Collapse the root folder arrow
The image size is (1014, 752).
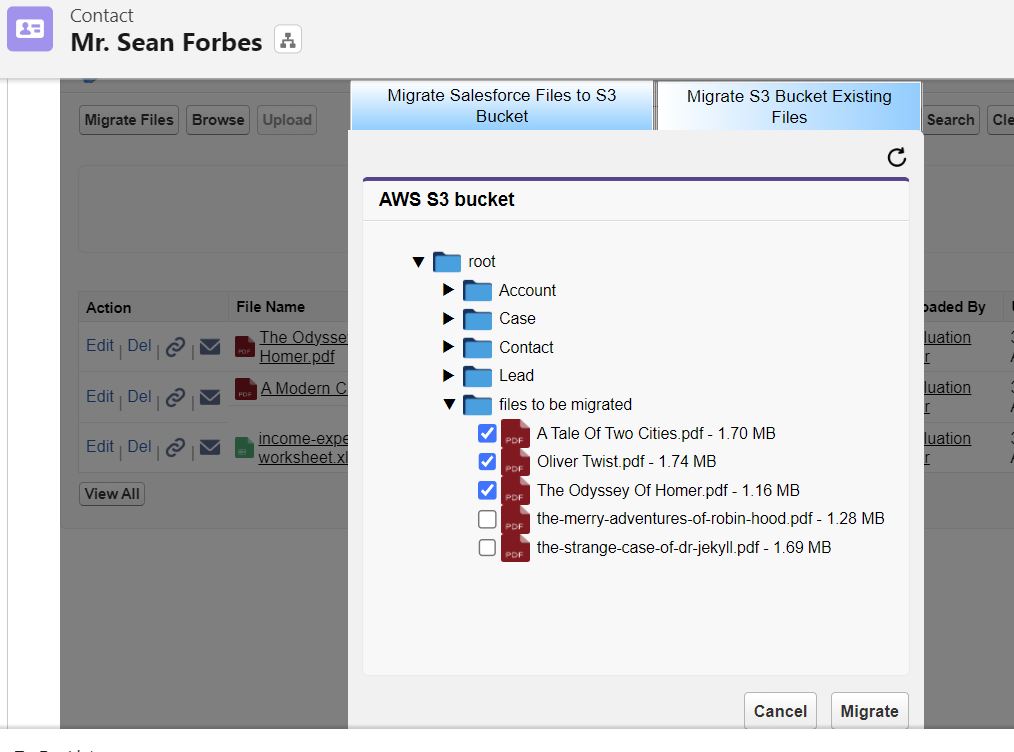coord(418,262)
